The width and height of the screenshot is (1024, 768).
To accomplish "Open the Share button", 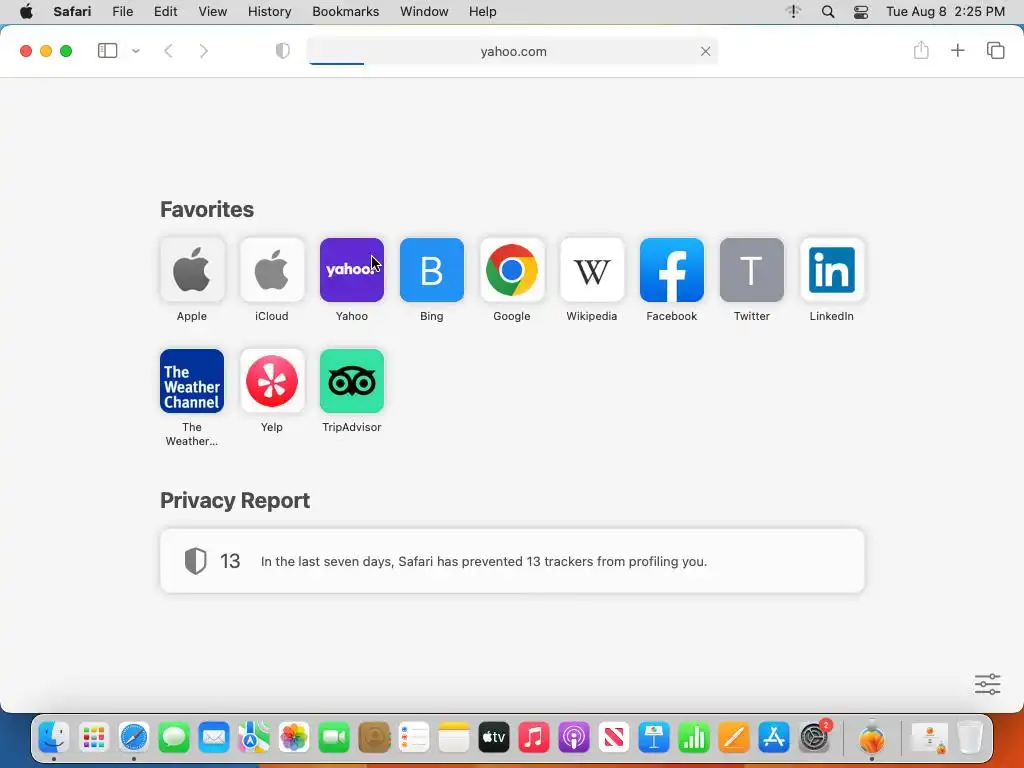I will click(x=921, y=50).
